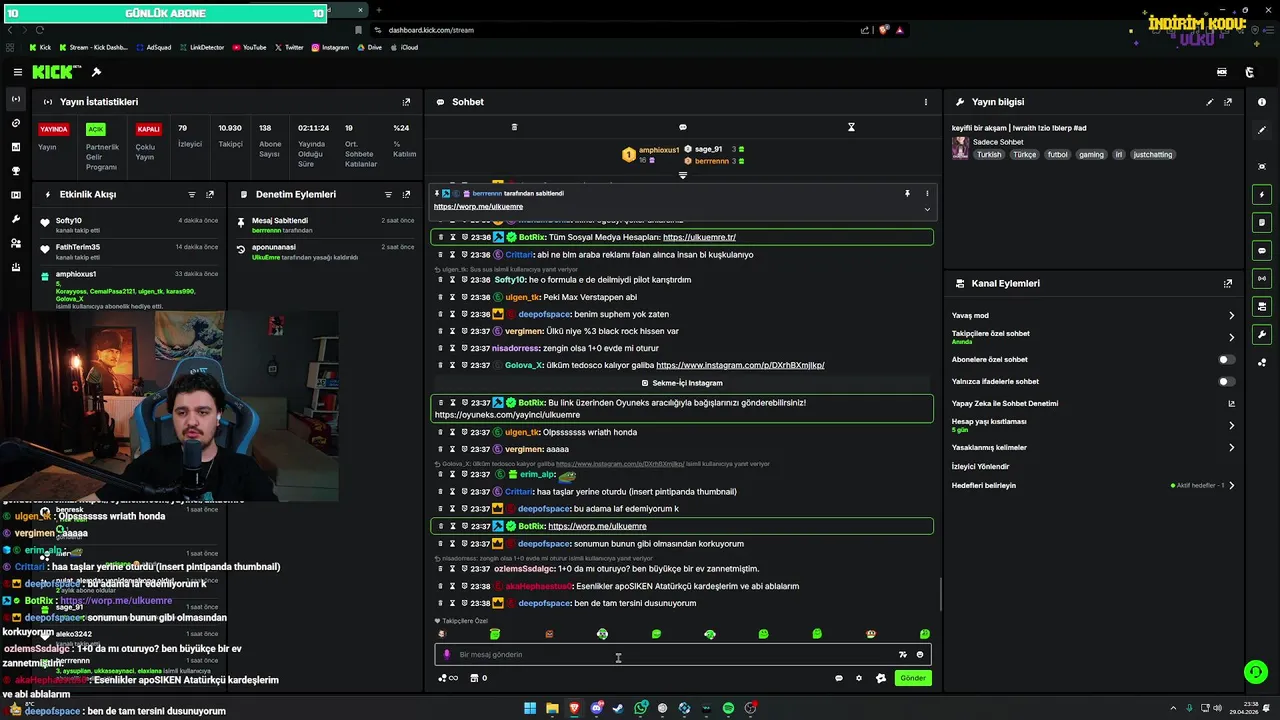Collapse the chat leaderboard with the arrow

[x=683, y=175]
